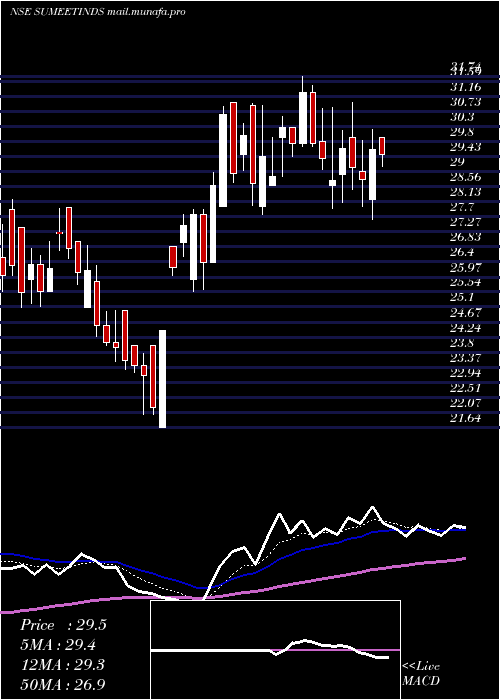
Task: Click the Price : 29.5 readout
Action: click(63, 625)
